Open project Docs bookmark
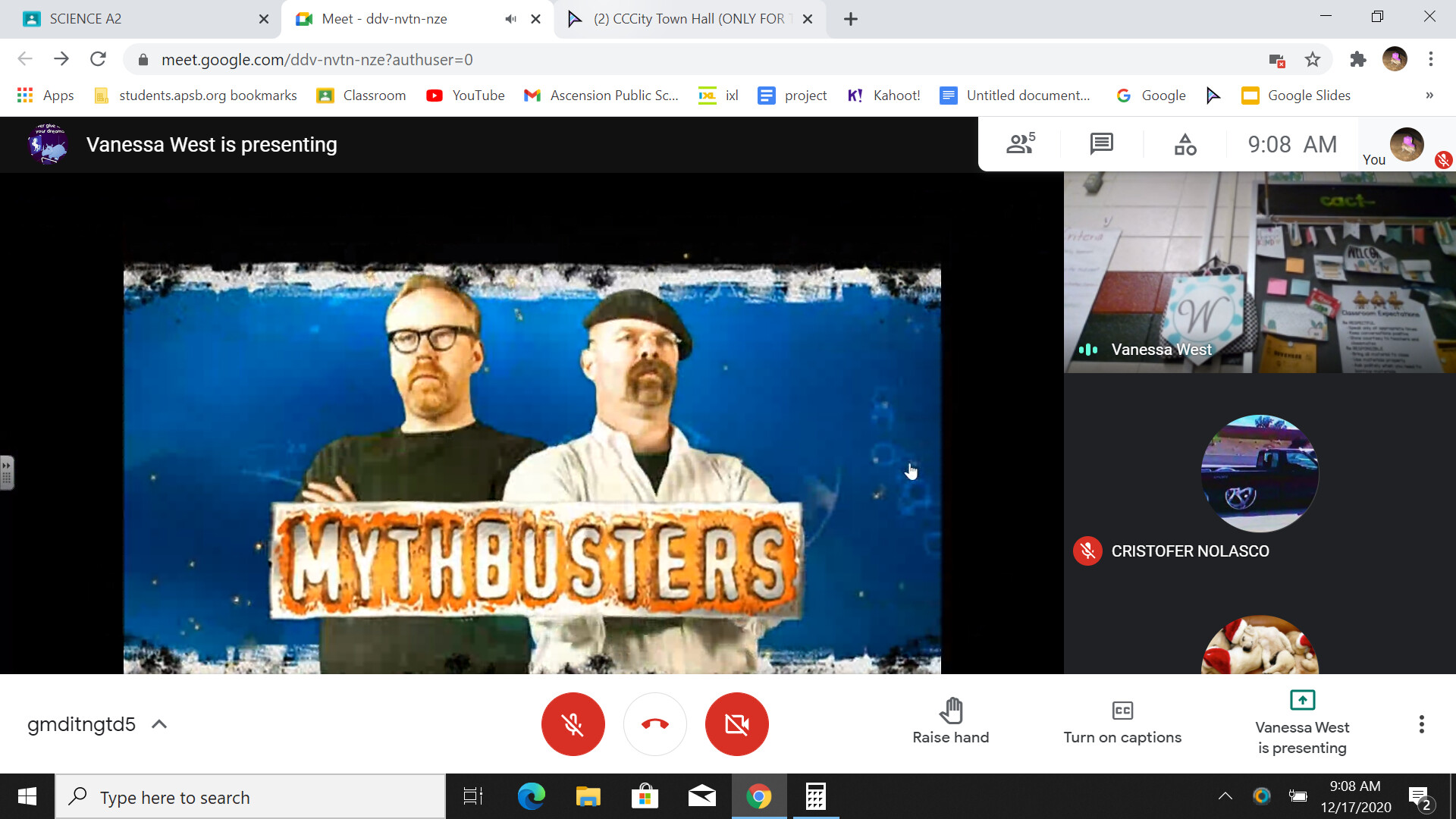 [792, 96]
